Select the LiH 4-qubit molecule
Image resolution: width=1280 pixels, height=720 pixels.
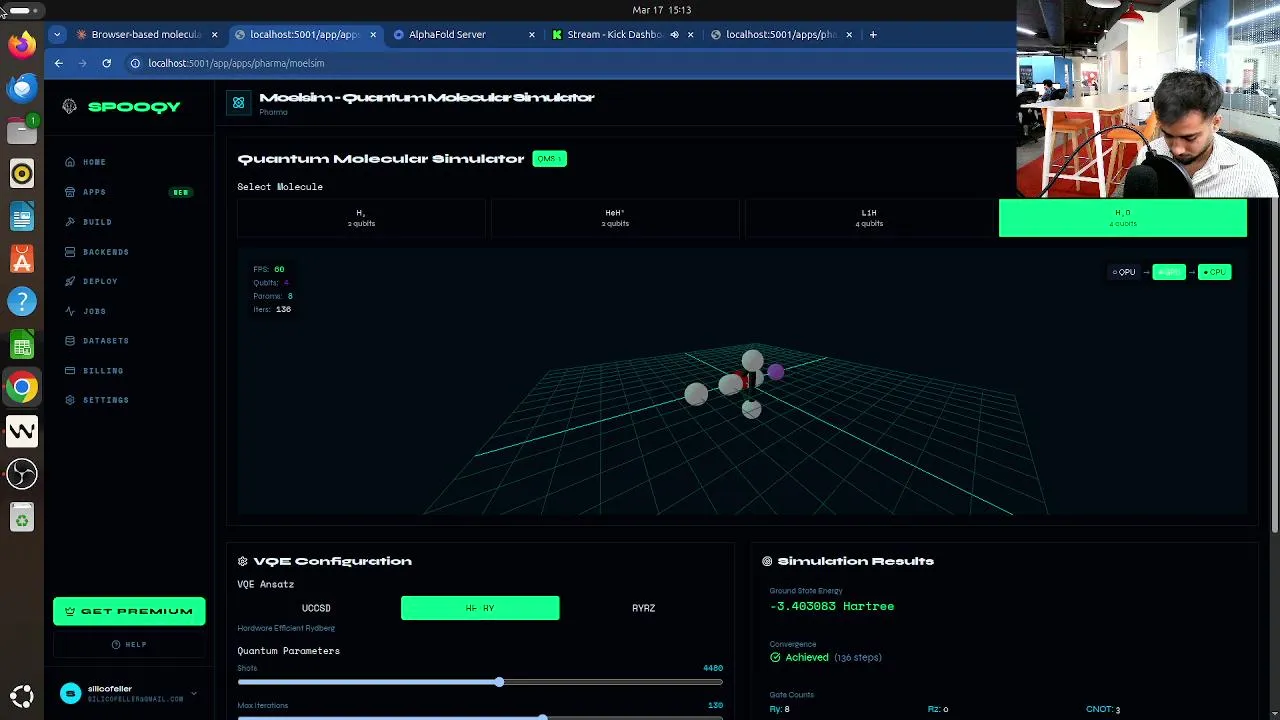point(869,218)
